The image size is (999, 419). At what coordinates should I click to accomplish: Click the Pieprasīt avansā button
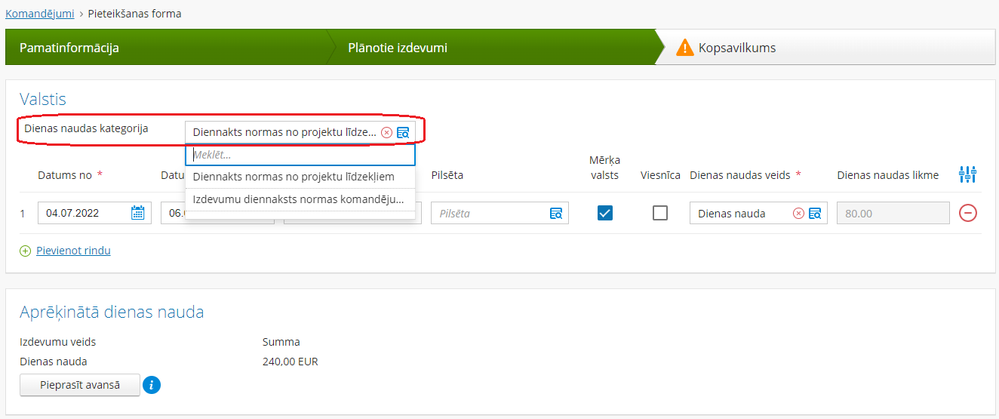tap(80, 385)
